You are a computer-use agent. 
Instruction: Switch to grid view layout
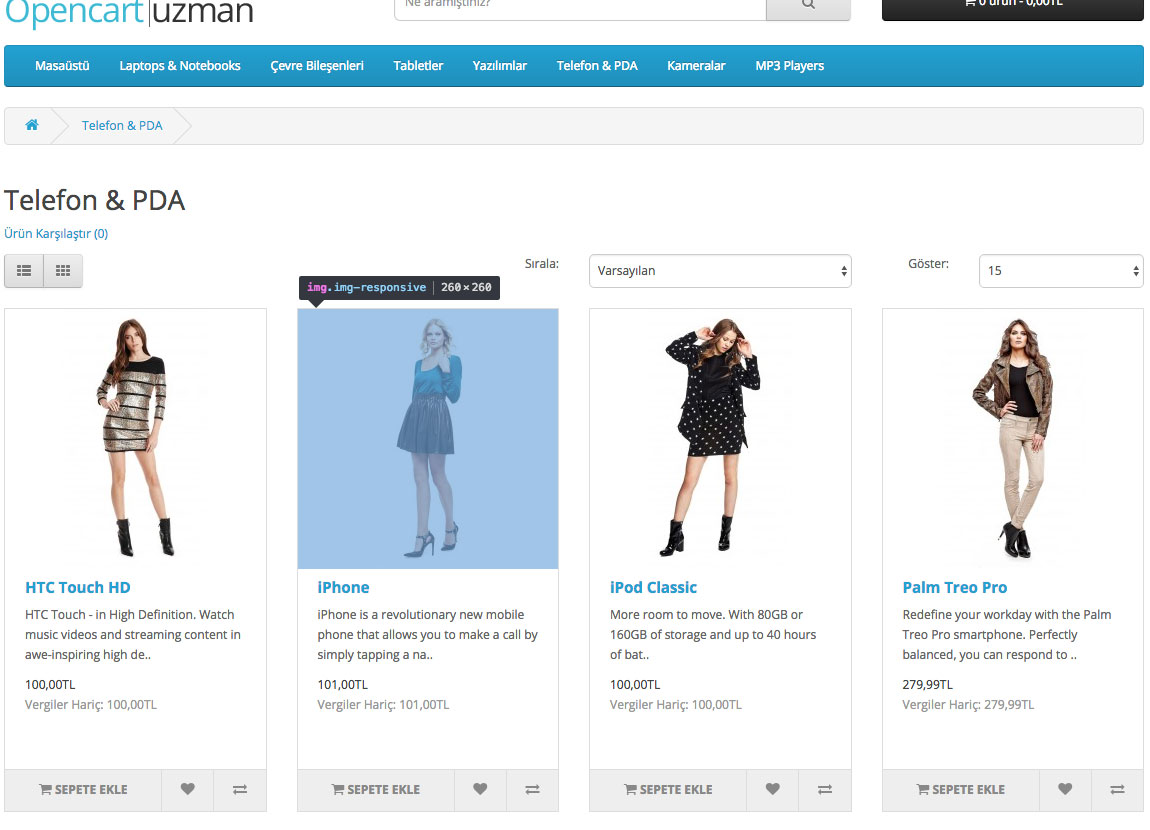[x=63, y=270]
